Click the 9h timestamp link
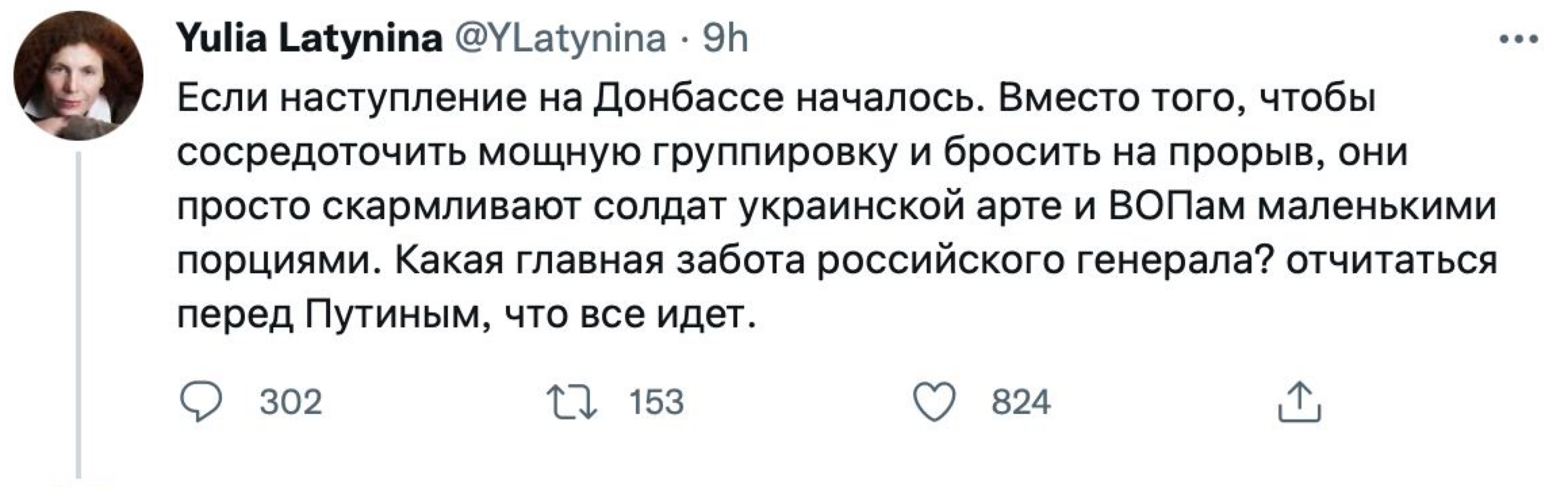Viewport: 1568px width, 487px height. click(725, 39)
